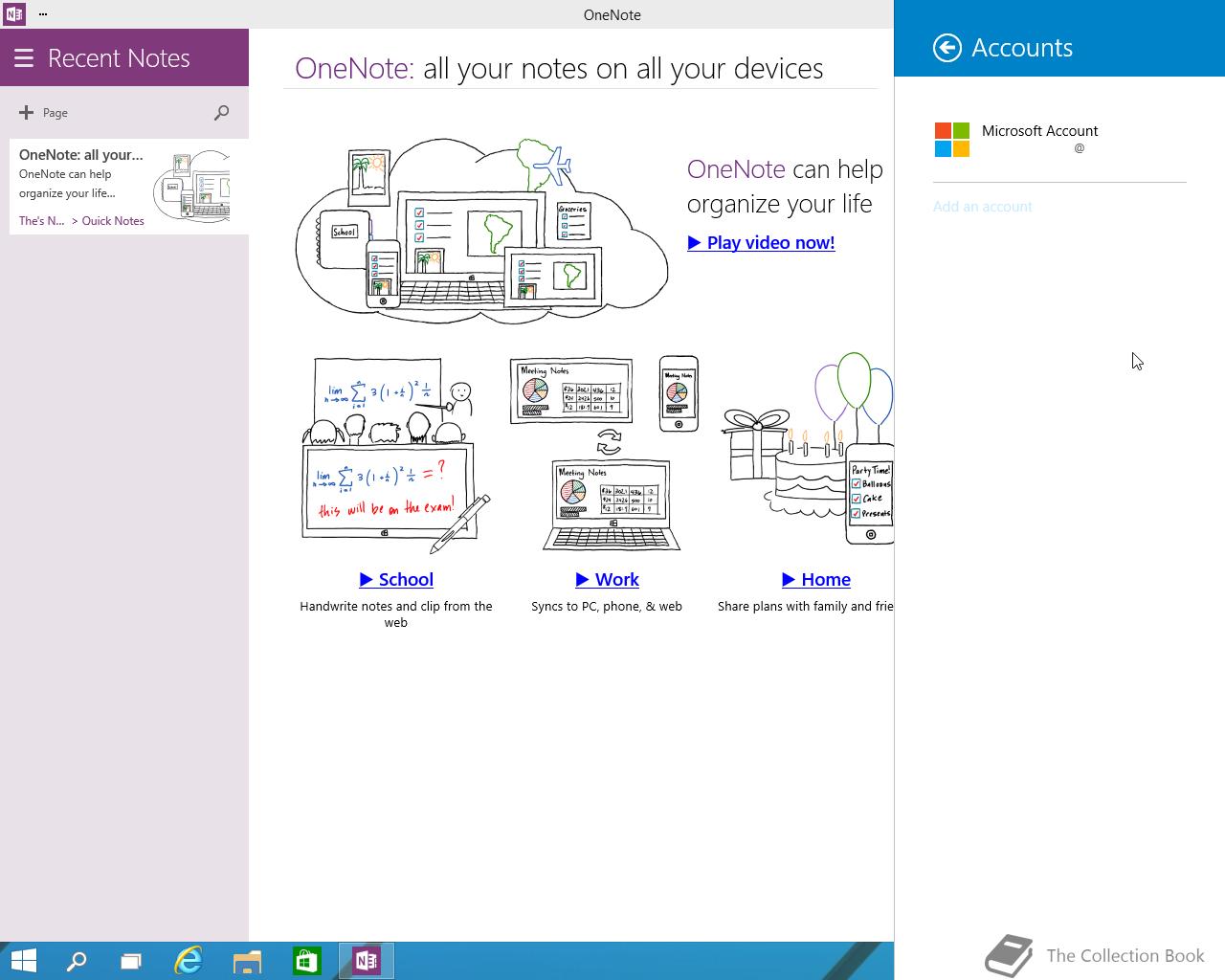Click the Home birthday cake illustration
The width and height of the screenshot is (1225, 980).
pyautogui.click(x=807, y=449)
